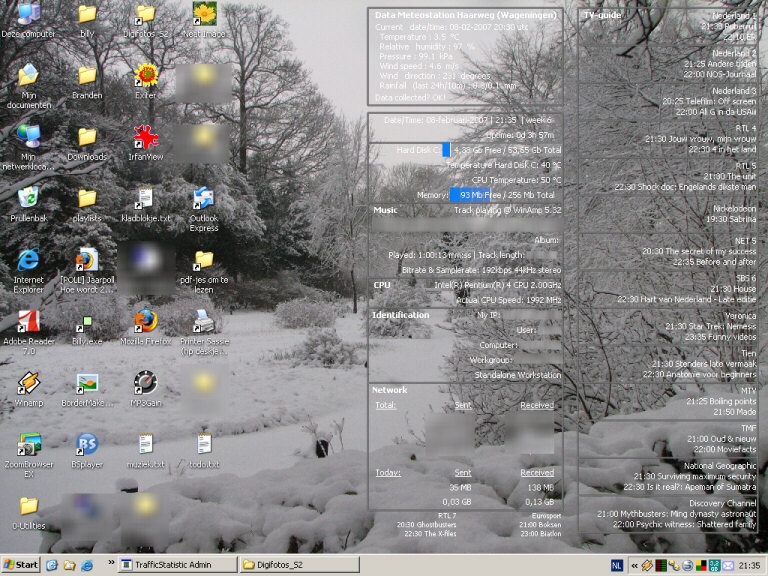Open Internet Explorer desktop icon
The width and height of the screenshot is (768, 576).
(28, 260)
